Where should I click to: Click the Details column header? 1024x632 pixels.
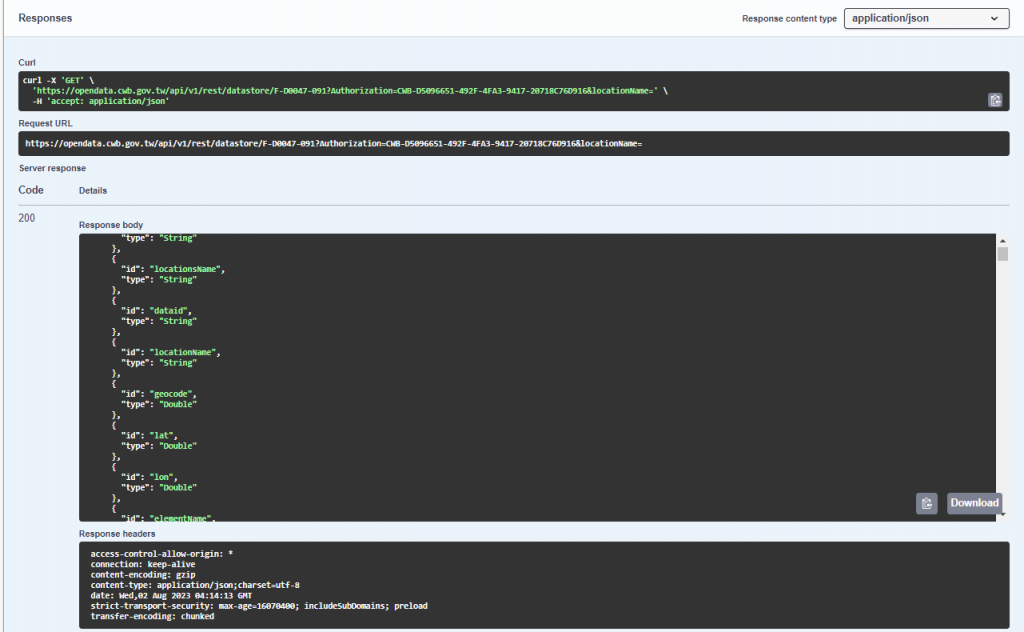tap(93, 191)
